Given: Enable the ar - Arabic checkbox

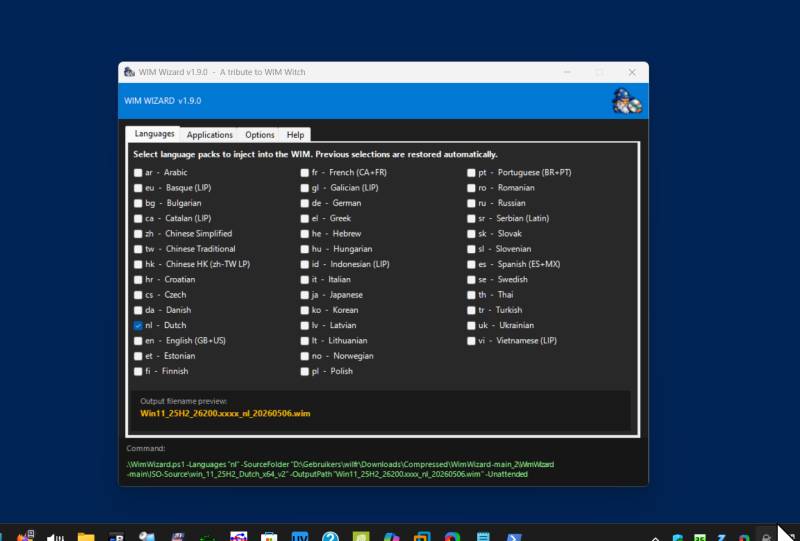Looking at the screenshot, I should [x=138, y=173].
